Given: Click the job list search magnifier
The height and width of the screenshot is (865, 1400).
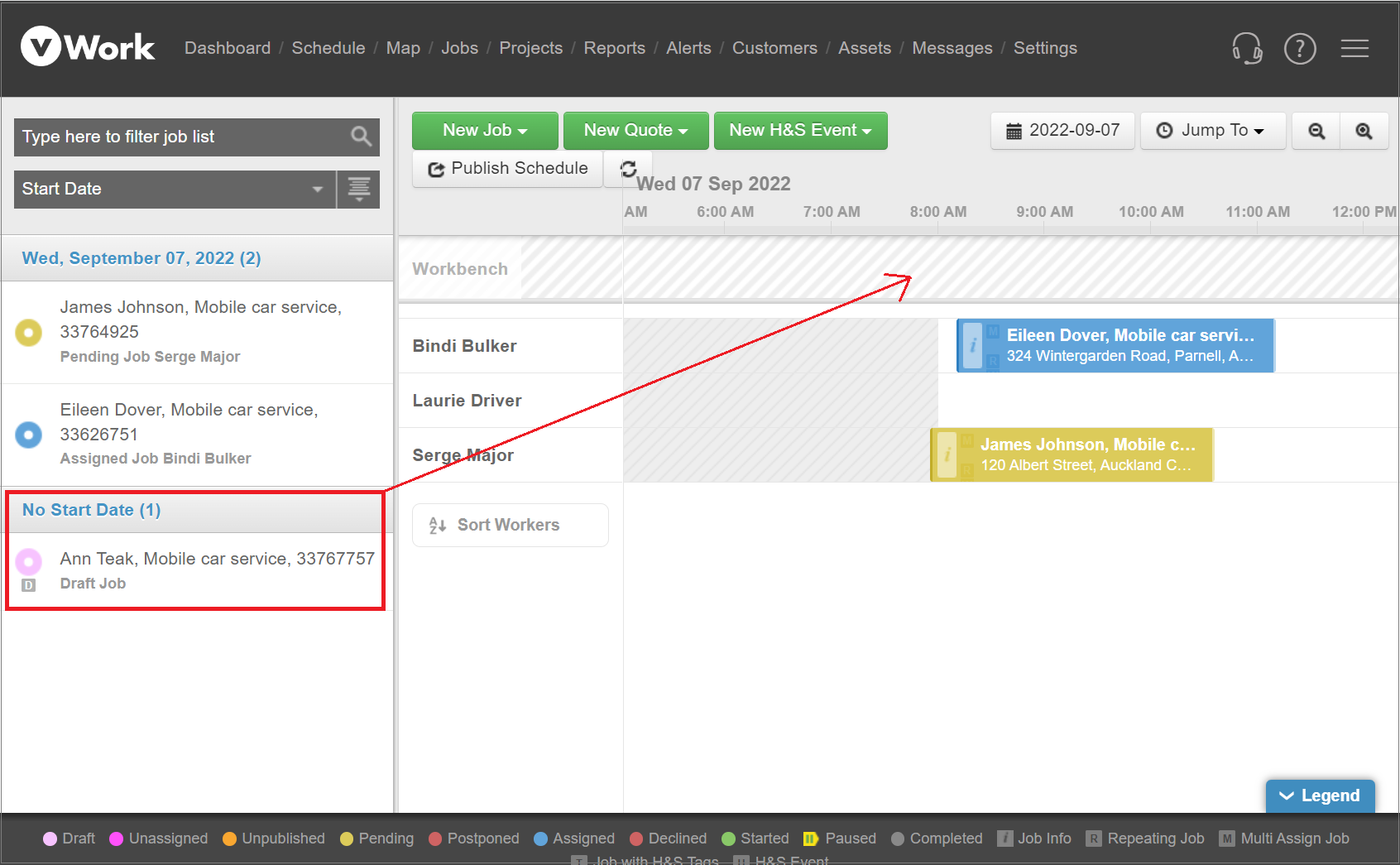Looking at the screenshot, I should pyautogui.click(x=361, y=137).
